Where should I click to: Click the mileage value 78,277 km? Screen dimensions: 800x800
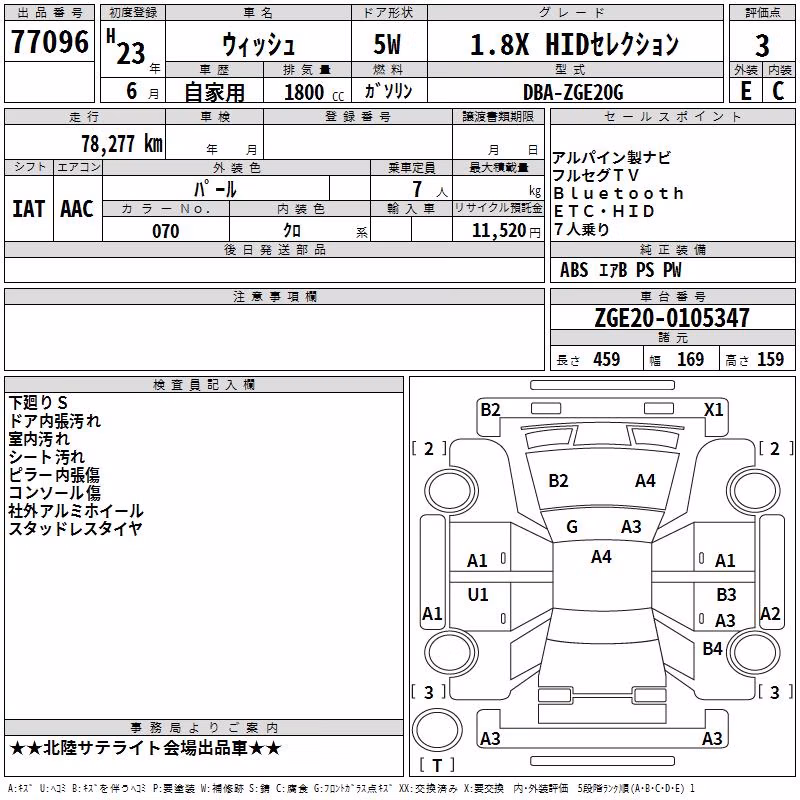122,144
